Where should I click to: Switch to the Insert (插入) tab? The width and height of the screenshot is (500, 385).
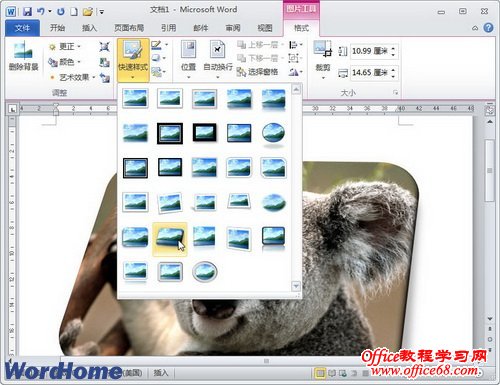click(x=89, y=28)
